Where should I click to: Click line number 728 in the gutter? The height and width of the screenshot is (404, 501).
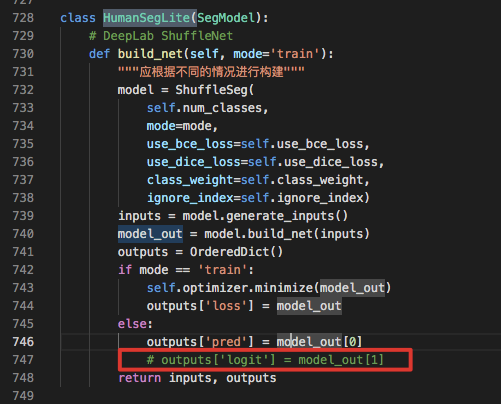23,18
